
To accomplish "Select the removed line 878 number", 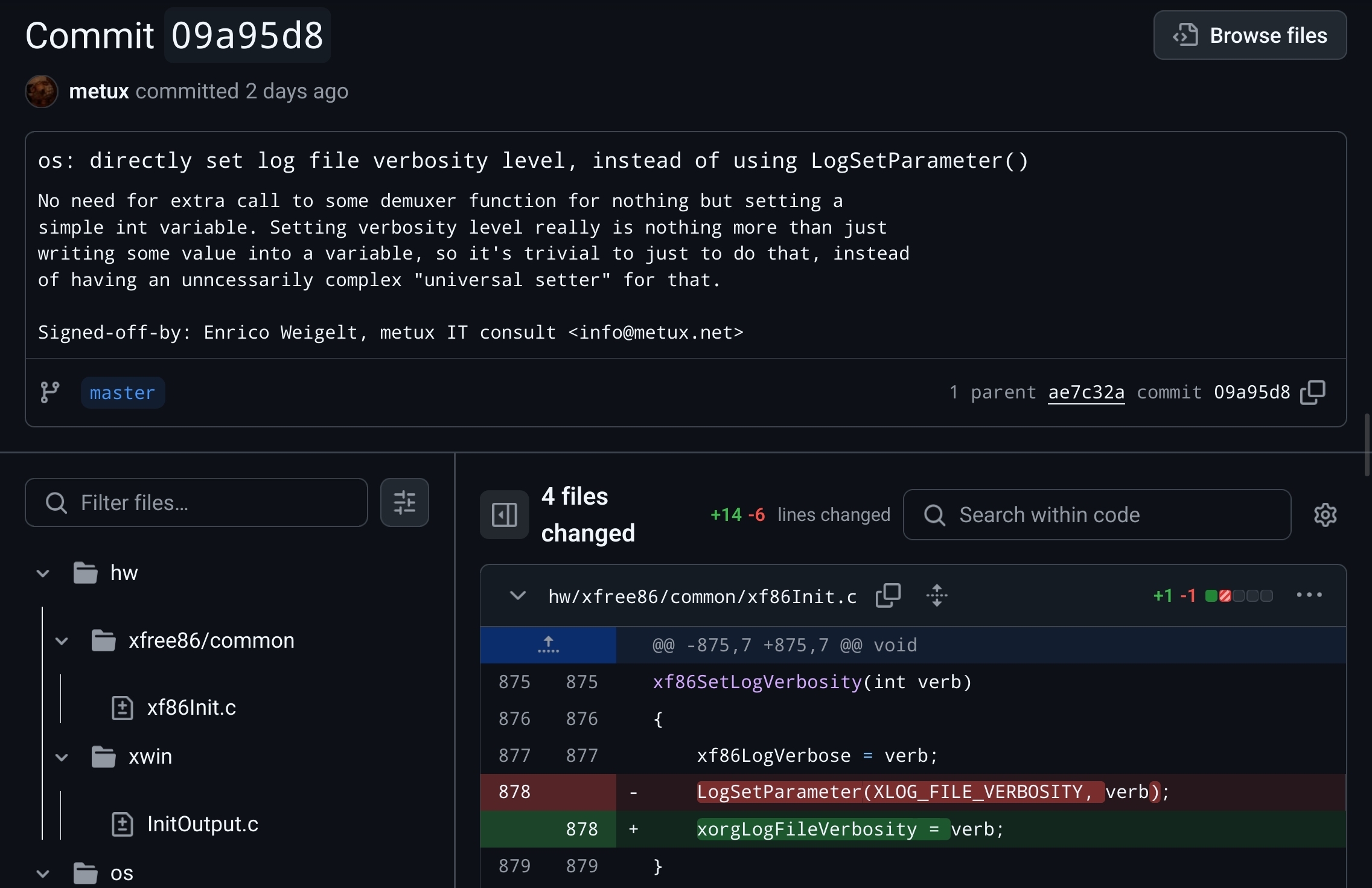I will (514, 792).
